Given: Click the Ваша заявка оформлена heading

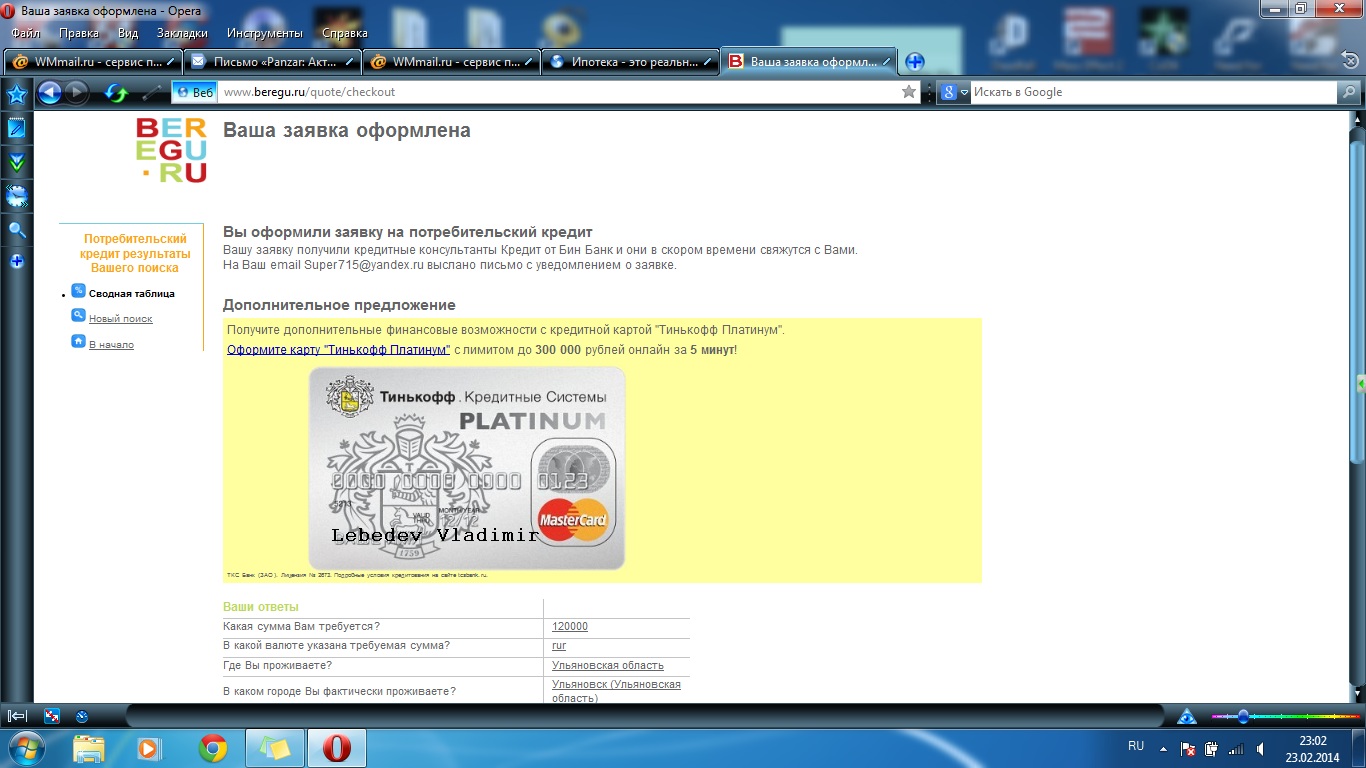Looking at the screenshot, I should (x=346, y=130).
